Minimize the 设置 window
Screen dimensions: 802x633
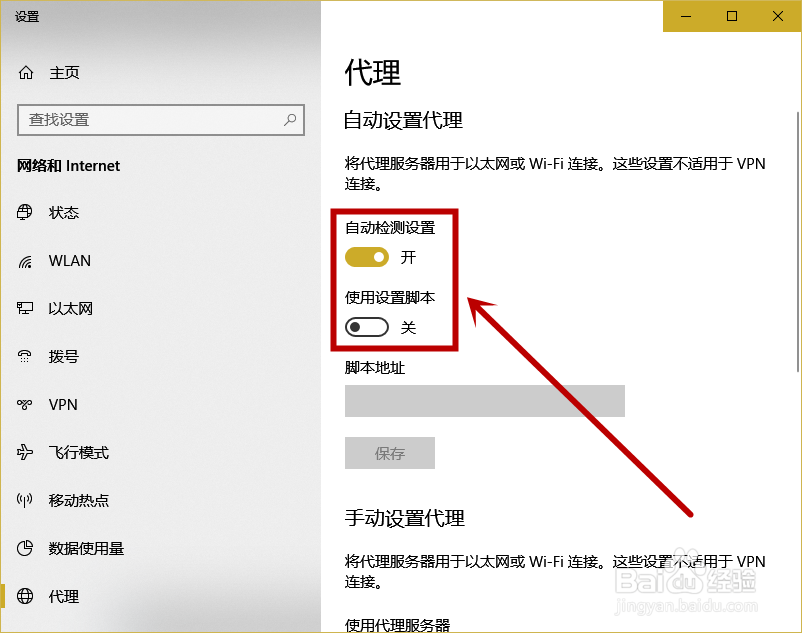point(687,16)
